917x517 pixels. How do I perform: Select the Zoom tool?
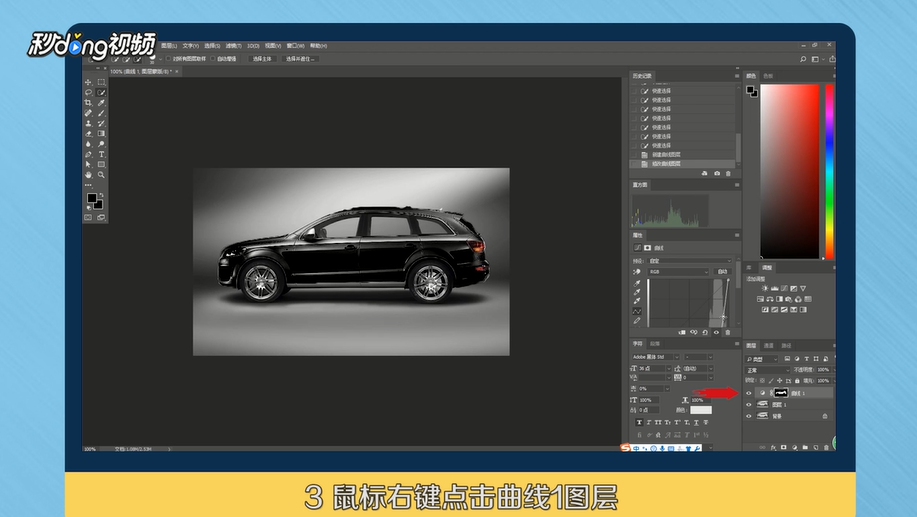pos(101,175)
